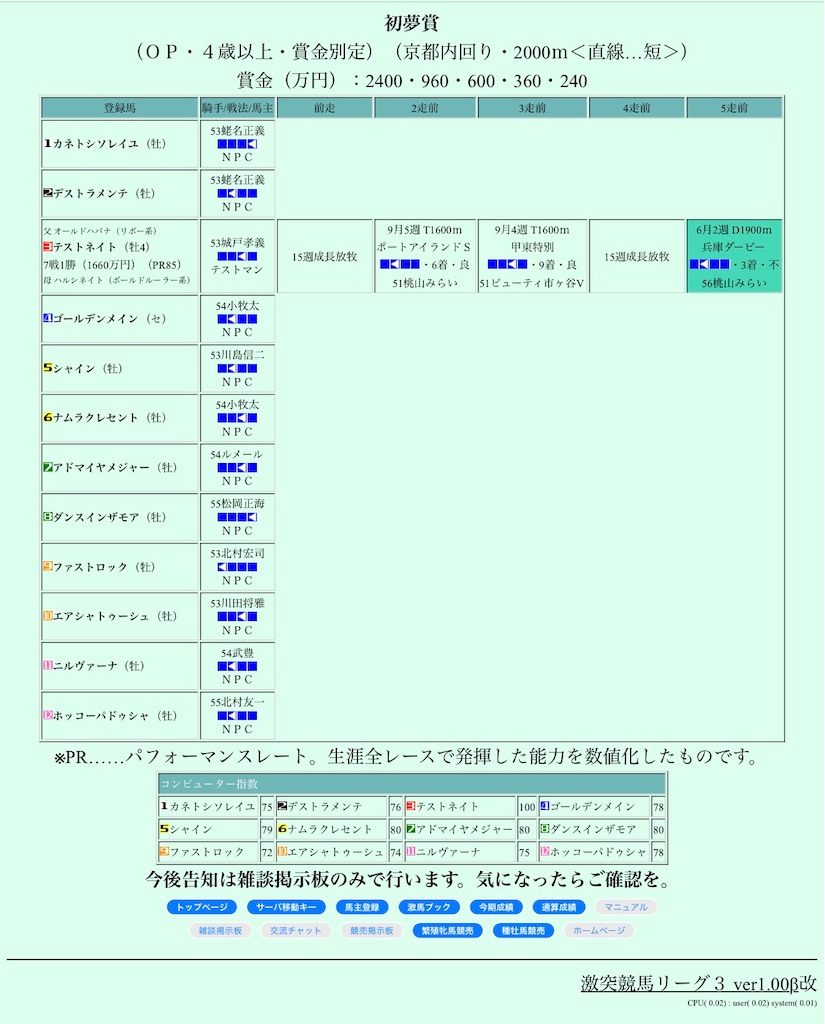Click orange gate 10 icon beside エアシャトゥーシュ (牡)
The height and width of the screenshot is (1024, 825).
pos(48,616)
